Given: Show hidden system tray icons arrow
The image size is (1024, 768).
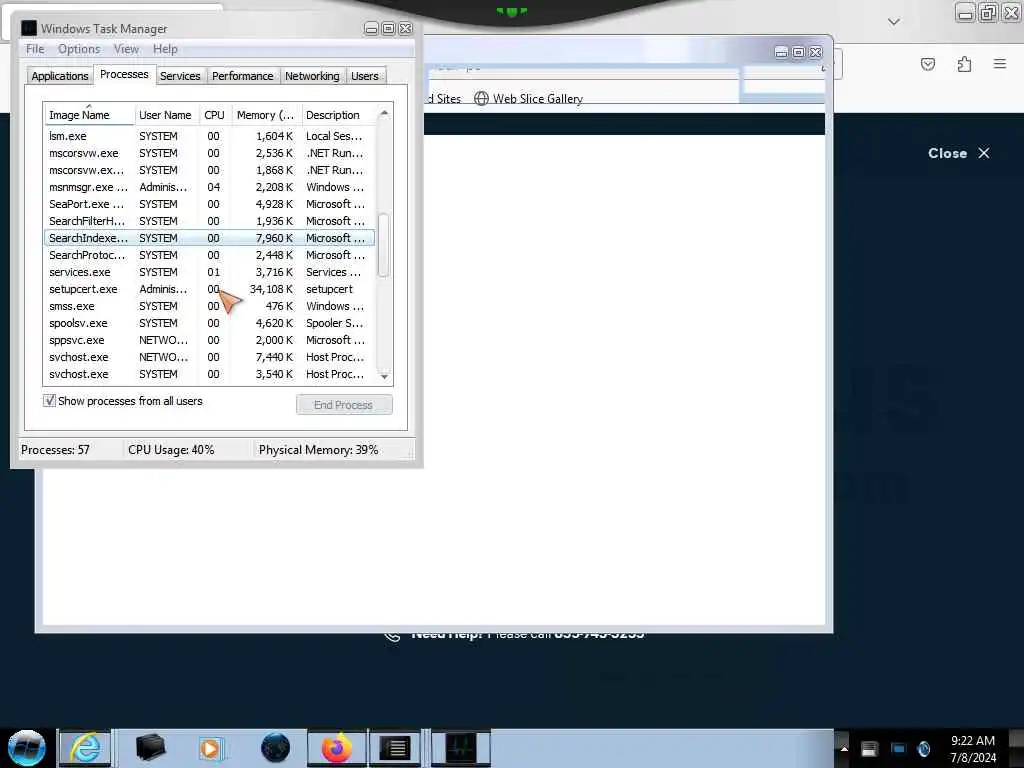Looking at the screenshot, I should pyautogui.click(x=844, y=749).
